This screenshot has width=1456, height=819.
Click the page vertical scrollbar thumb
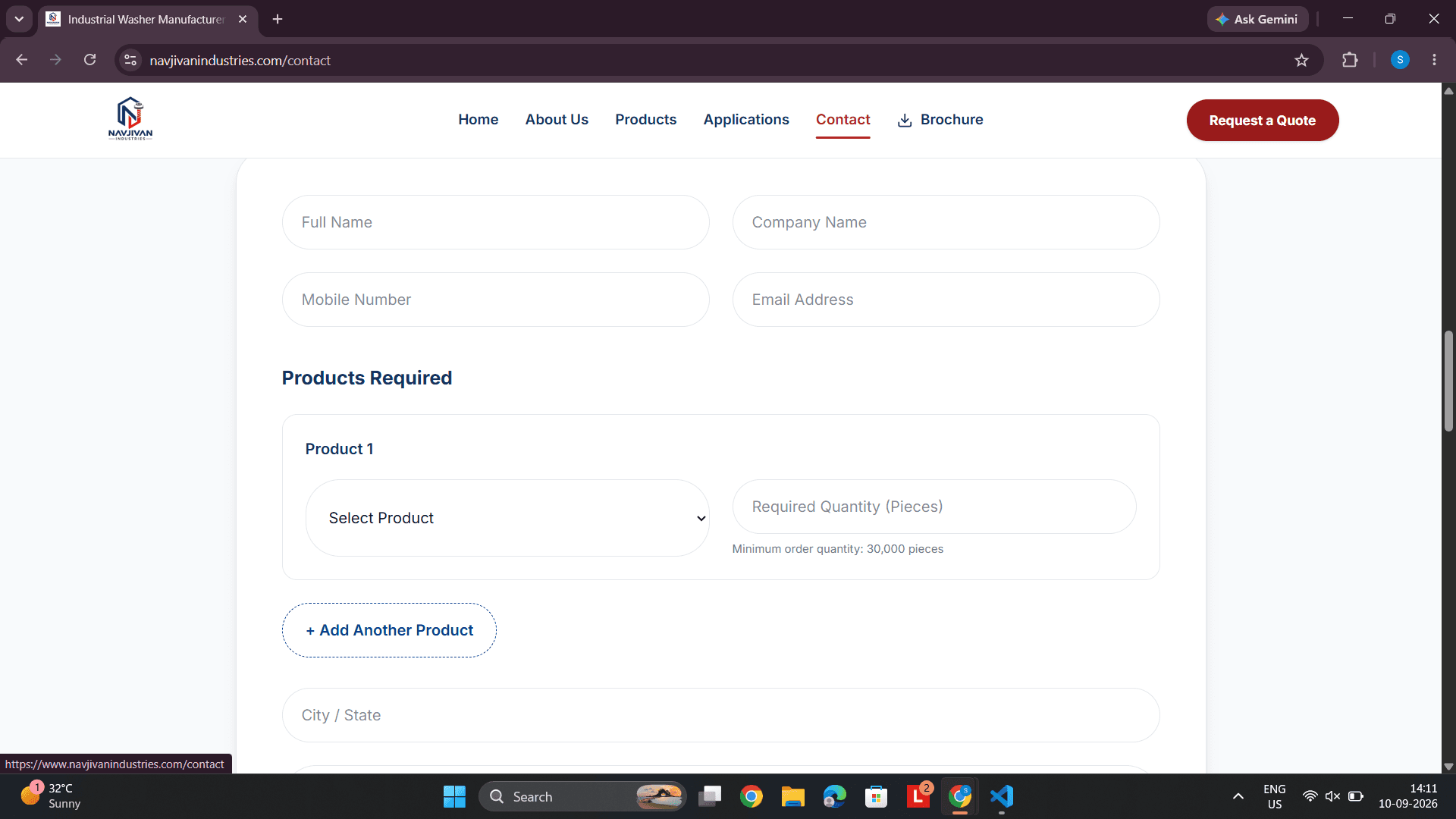coord(1448,381)
